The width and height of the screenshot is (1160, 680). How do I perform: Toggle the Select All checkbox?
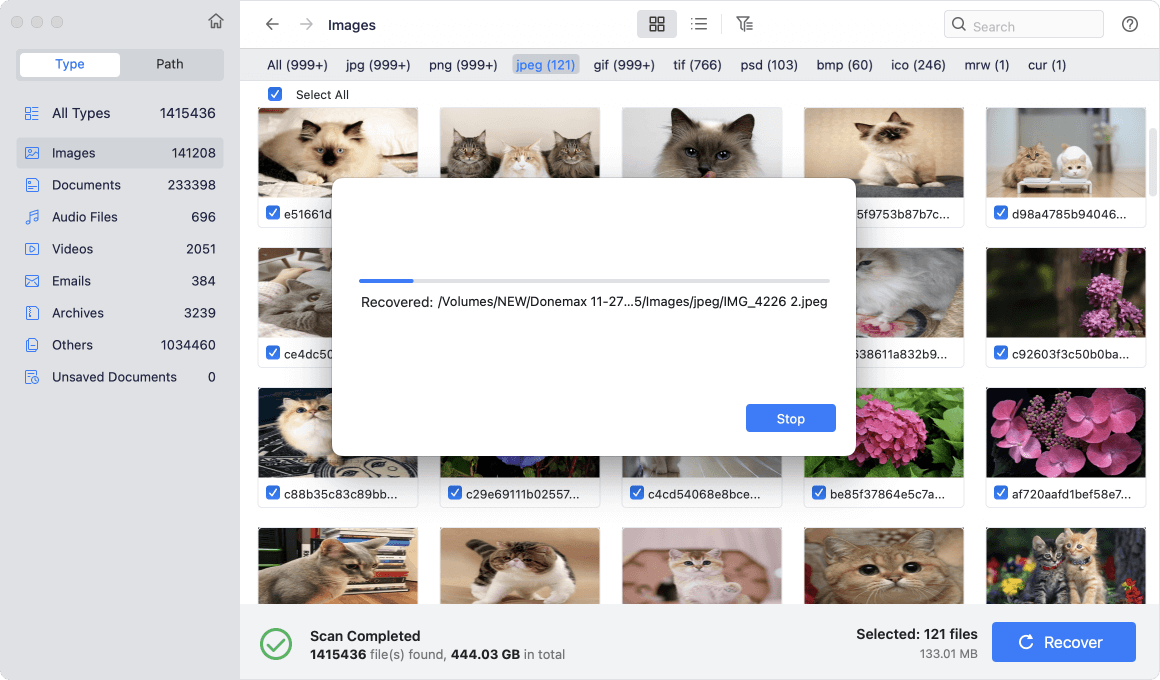[x=275, y=94]
